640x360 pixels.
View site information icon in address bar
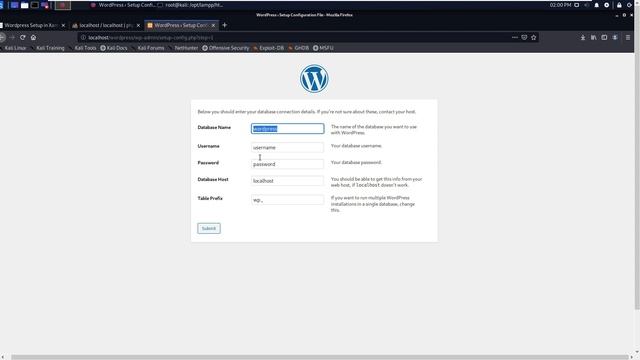pos(83,37)
